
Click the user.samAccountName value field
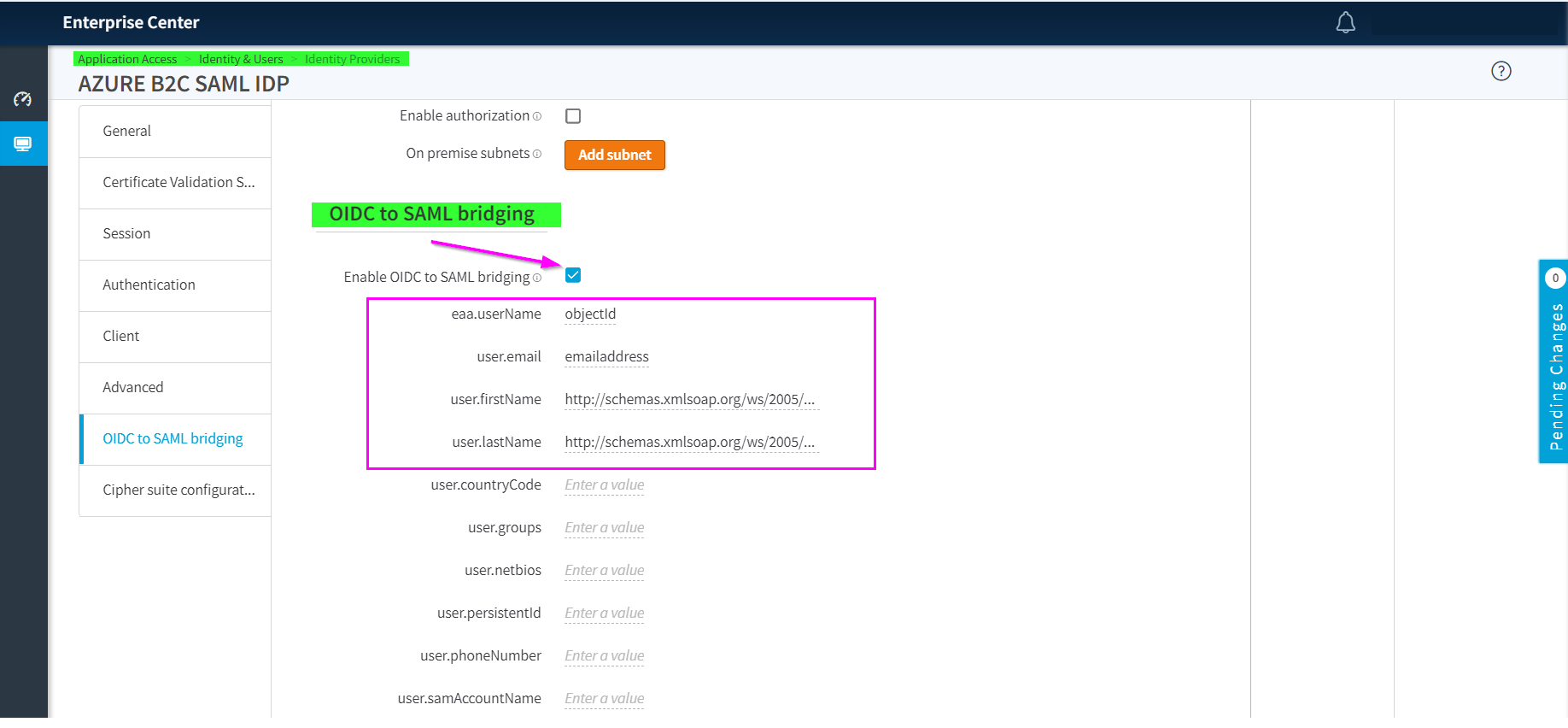point(605,699)
